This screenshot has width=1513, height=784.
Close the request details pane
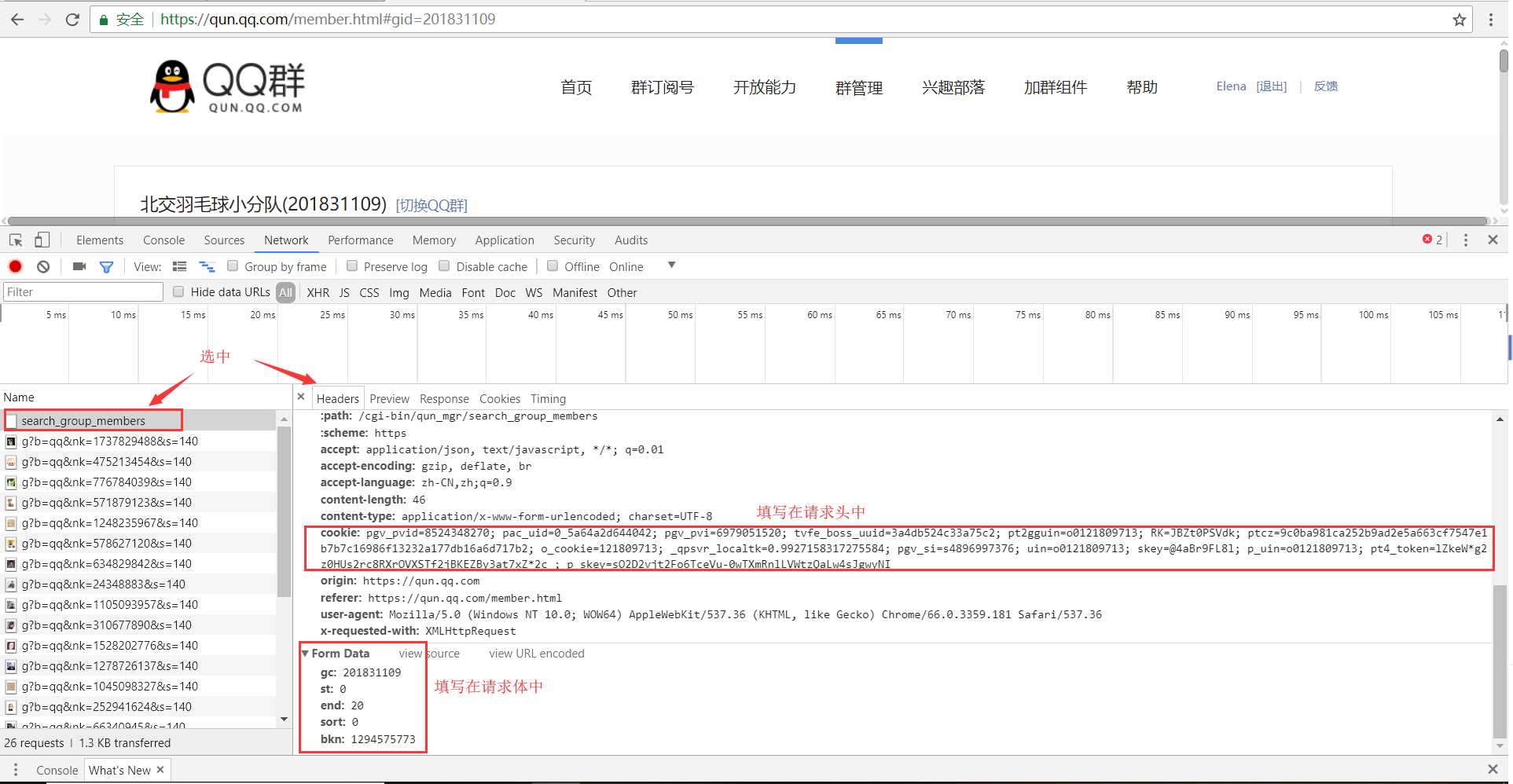pos(301,397)
